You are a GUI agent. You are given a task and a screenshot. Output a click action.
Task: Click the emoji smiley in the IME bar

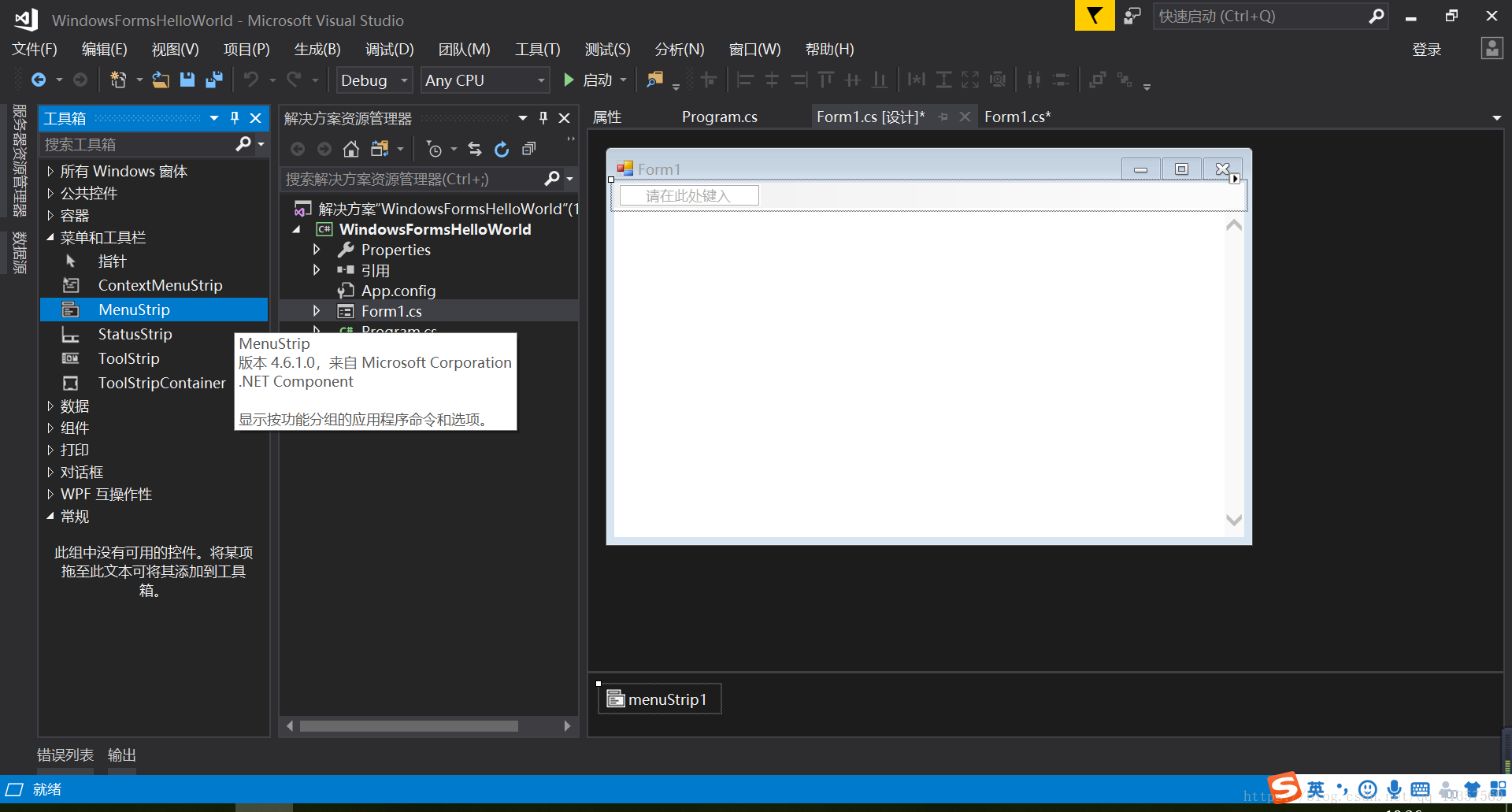pyautogui.click(x=1369, y=789)
